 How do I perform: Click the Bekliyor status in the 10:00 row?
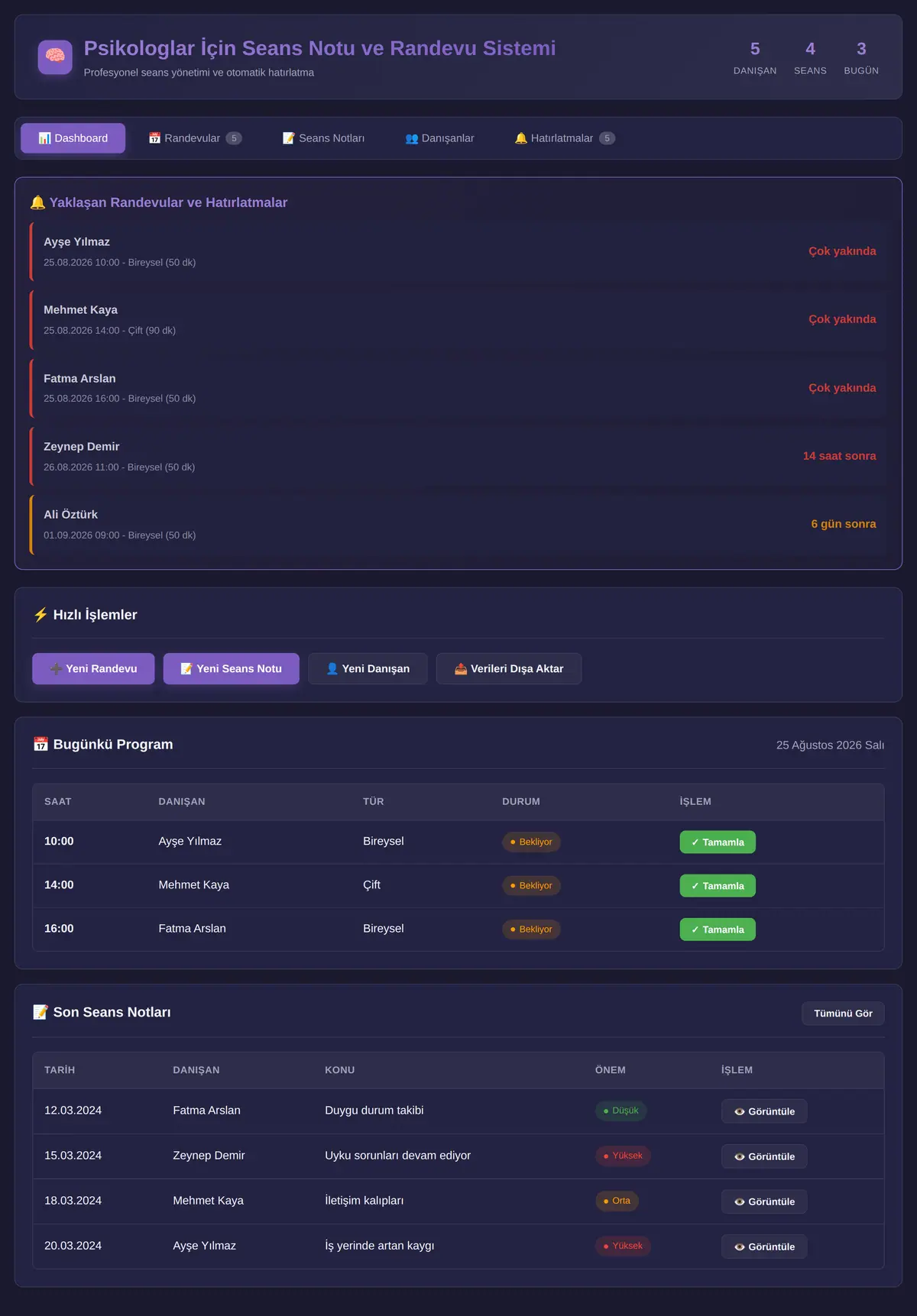click(x=531, y=842)
